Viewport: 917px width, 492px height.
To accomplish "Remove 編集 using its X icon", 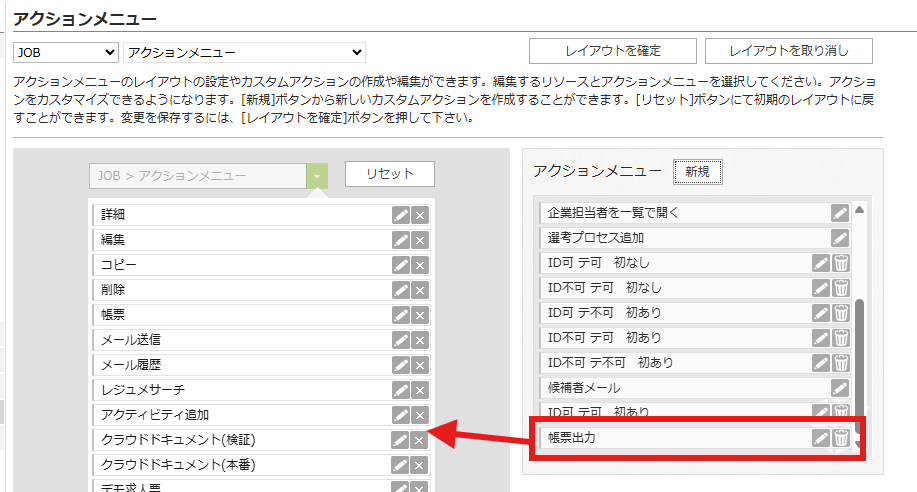I will click(x=420, y=239).
